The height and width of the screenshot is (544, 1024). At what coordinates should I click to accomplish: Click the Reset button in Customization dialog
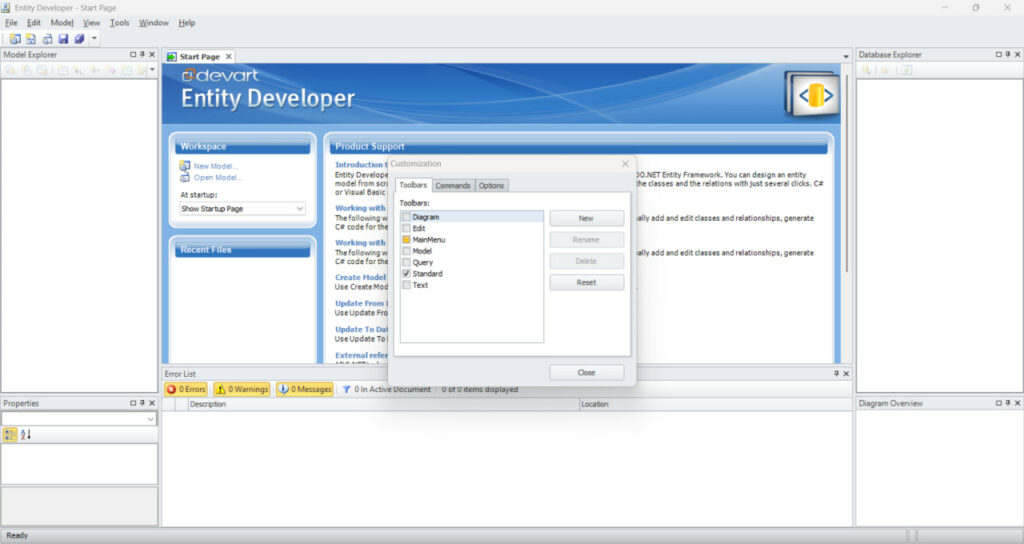pyautogui.click(x=586, y=282)
